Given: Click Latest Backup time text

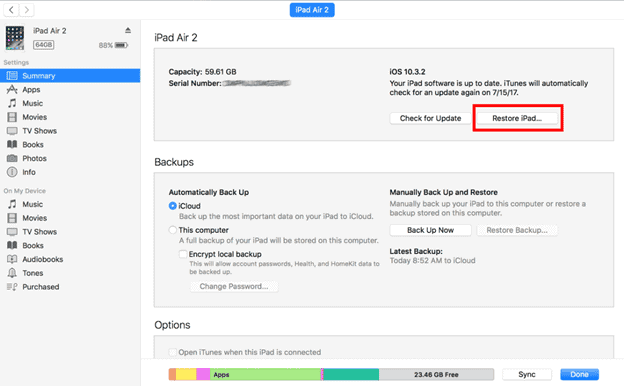Looking at the screenshot, I should tap(432, 261).
